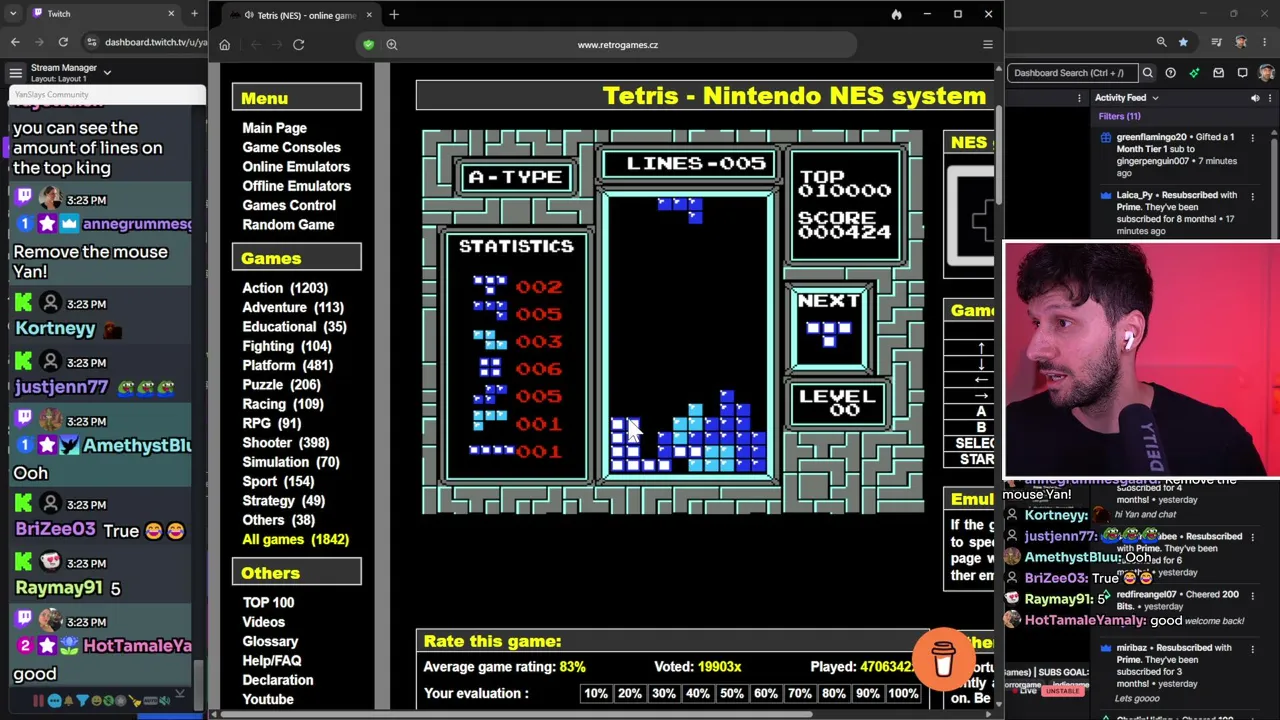Click the zoom magnifier icon beside the retrogames URL
This screenshot has height=720, width=1280.
(x=392, y=45)
